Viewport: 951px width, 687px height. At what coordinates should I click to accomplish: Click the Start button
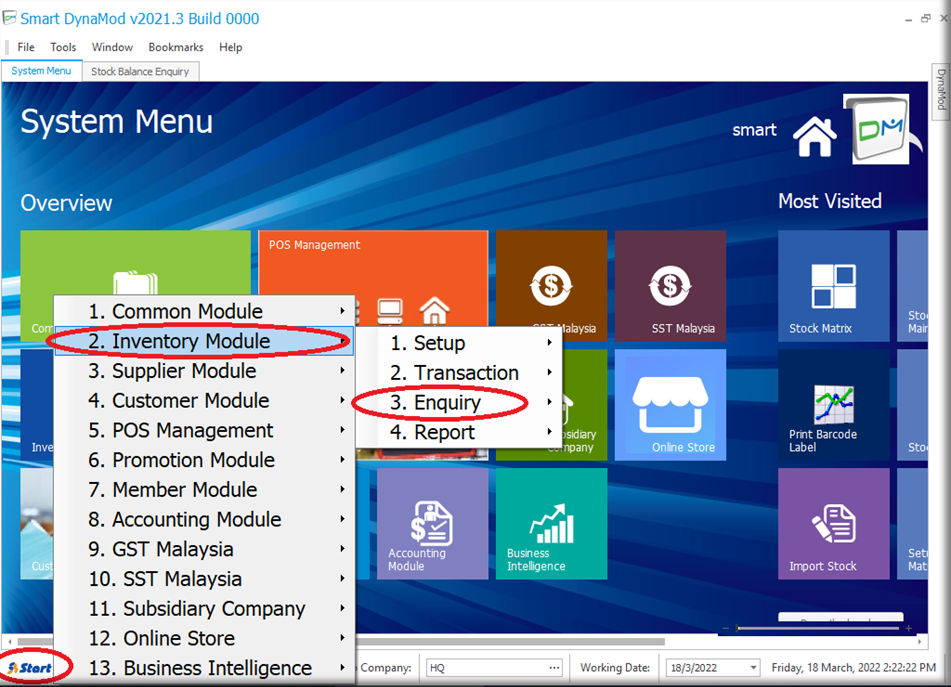[30, 668]
